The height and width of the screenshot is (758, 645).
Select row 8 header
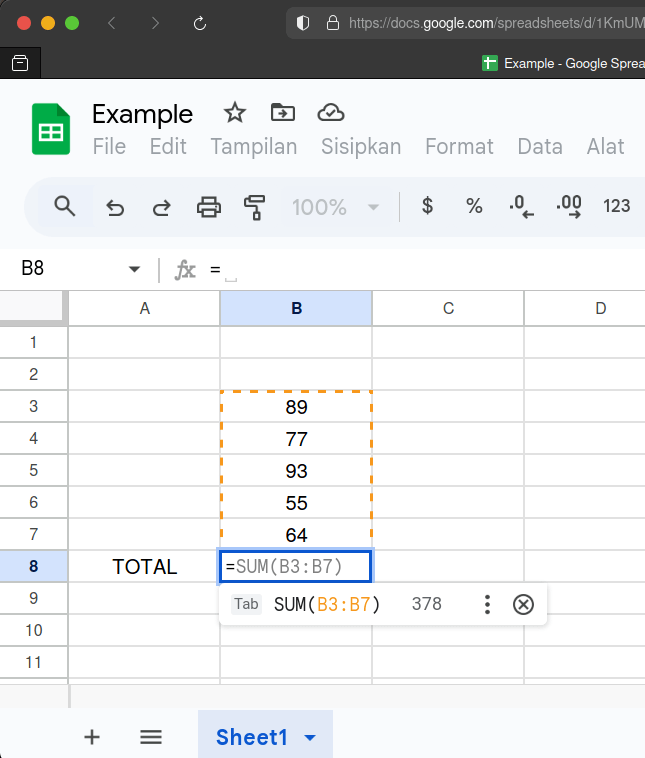pyautogui.click(x=33, y=566)
